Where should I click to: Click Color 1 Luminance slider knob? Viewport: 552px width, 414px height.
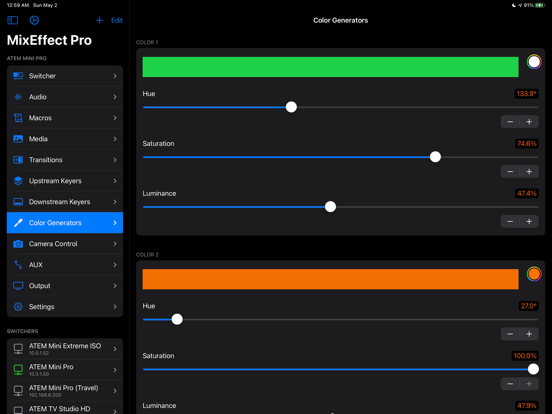(330, 207)
